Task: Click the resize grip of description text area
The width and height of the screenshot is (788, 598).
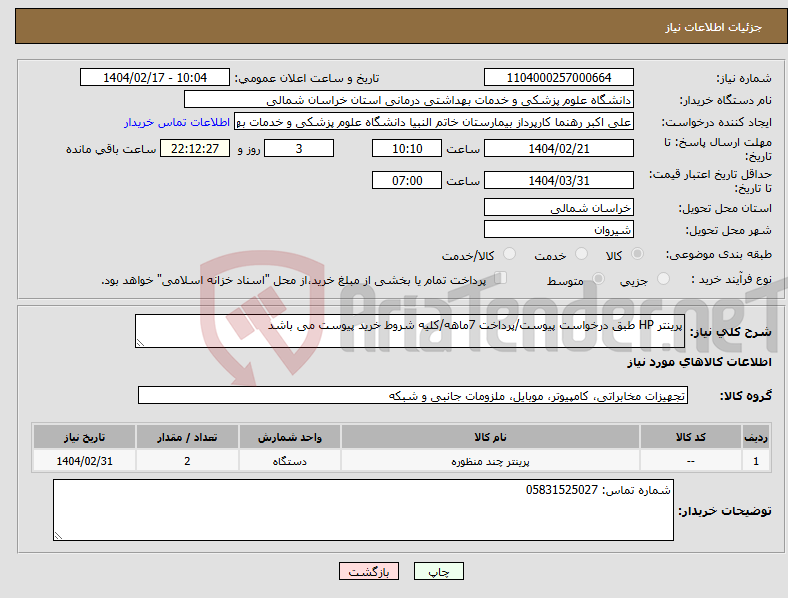Action: tap(140, 343)
